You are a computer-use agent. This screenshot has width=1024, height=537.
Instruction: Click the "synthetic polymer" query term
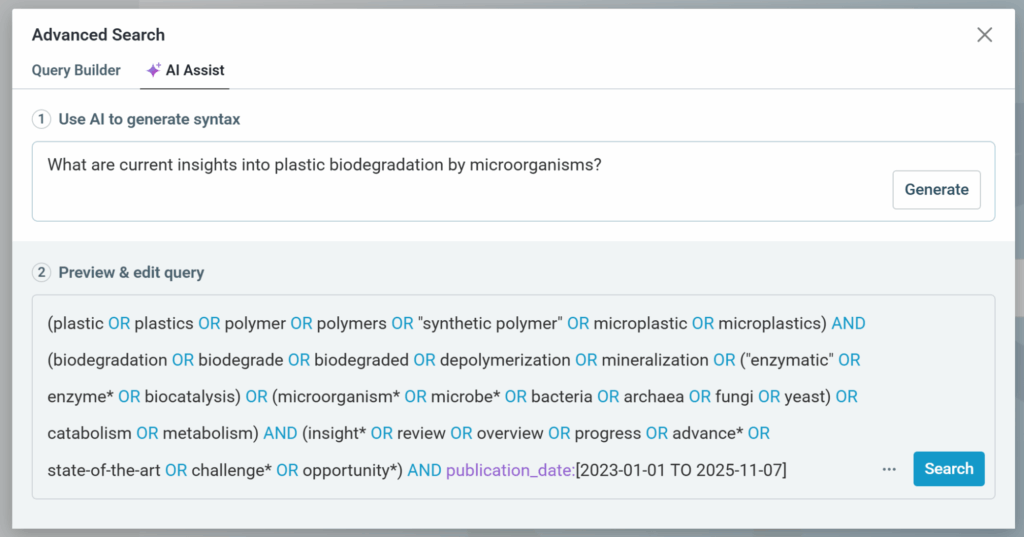pos(490,323)
